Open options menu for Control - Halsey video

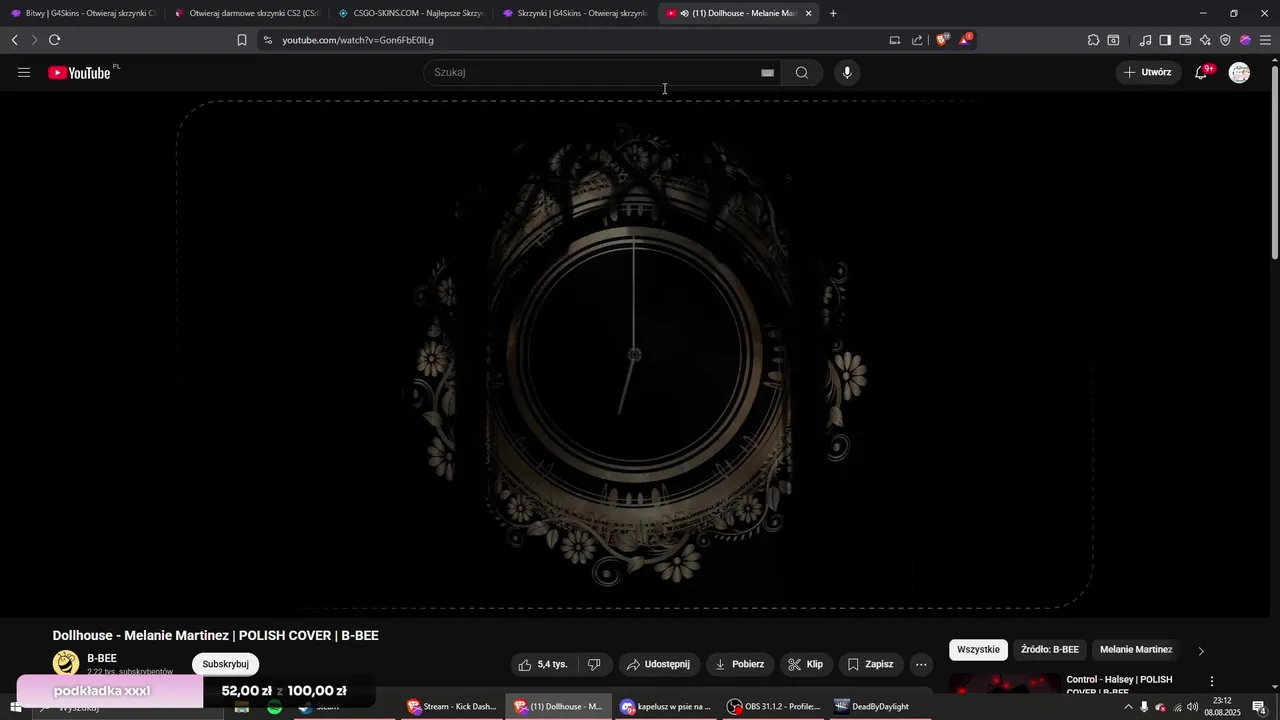click(1212, 681)
